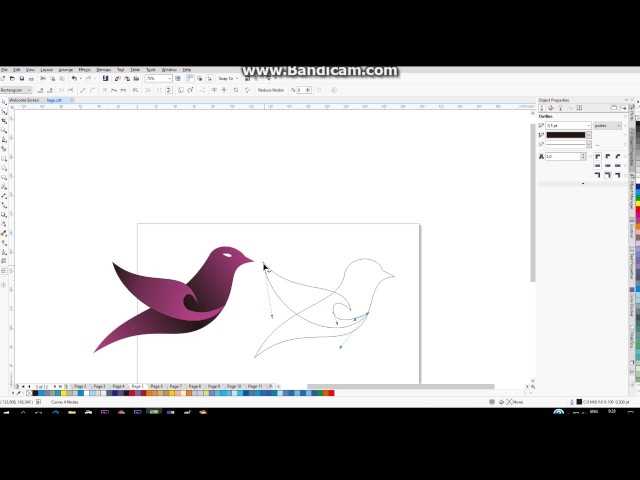Screen dimensions: 640x480
Task: Select the first line caps option
Action: [598, 166]
